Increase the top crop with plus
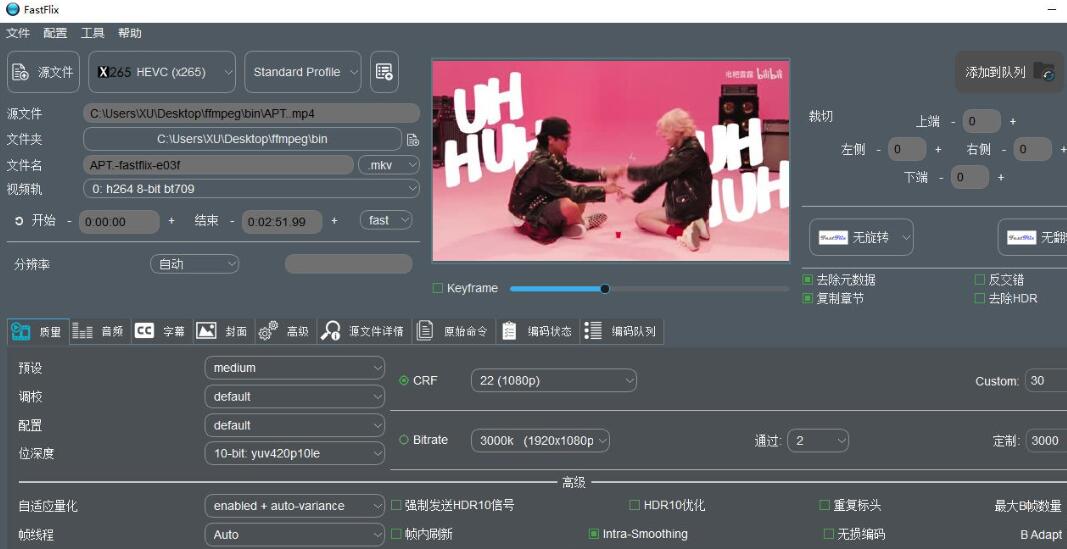 coord(1013,122)
